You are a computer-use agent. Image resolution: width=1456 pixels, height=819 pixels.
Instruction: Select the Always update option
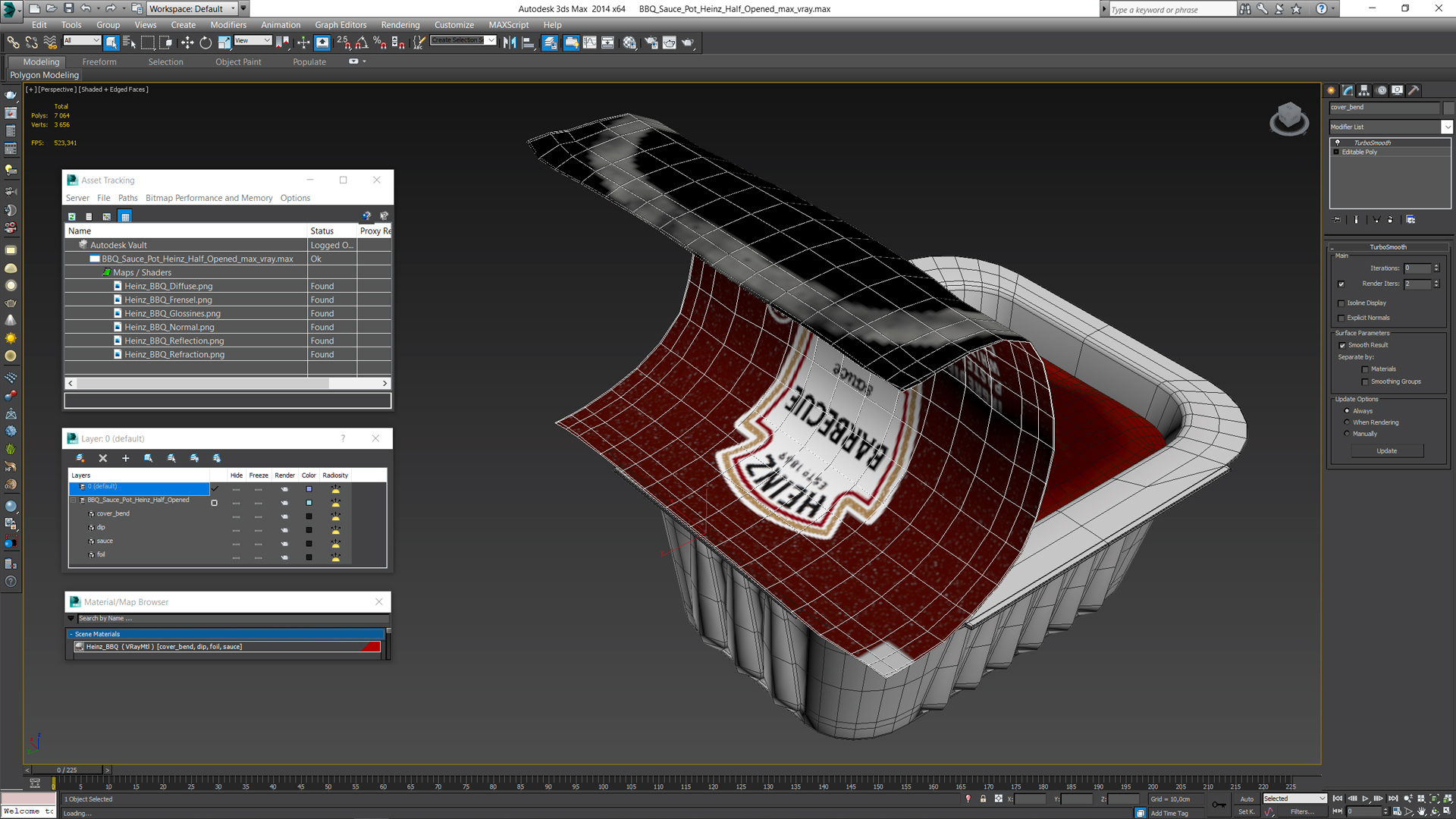pyautogui.click(x=1347, y=411)
